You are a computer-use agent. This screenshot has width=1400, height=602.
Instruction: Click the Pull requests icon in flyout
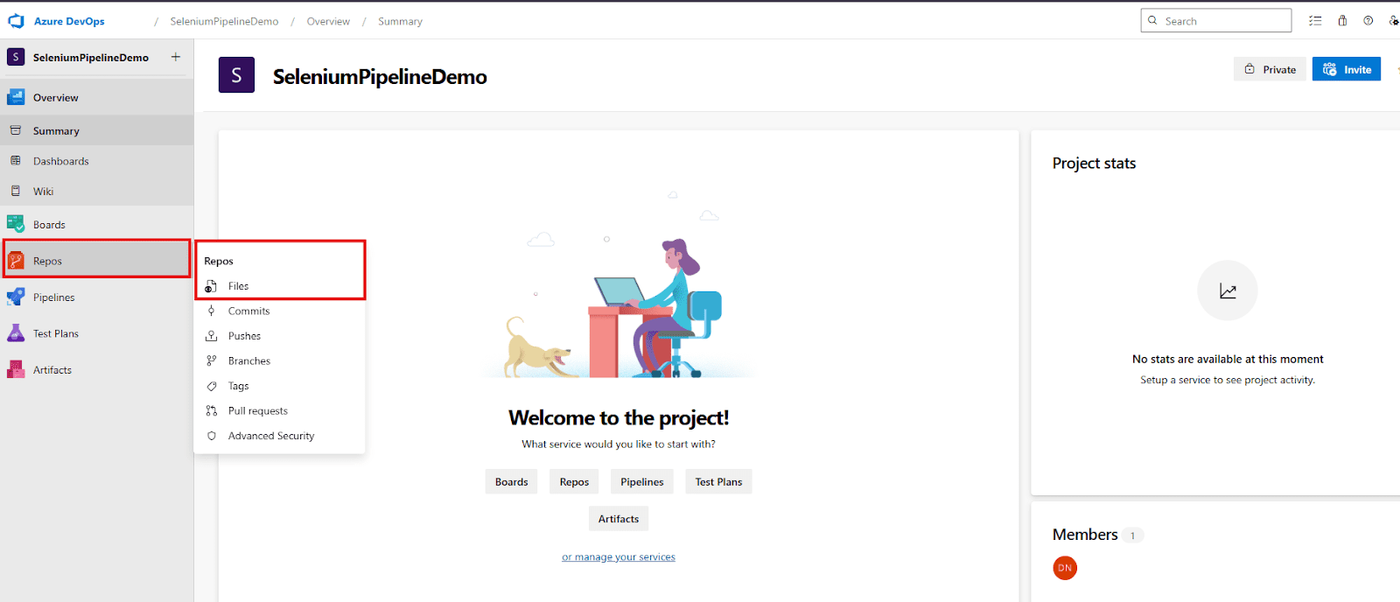[211, 411]
